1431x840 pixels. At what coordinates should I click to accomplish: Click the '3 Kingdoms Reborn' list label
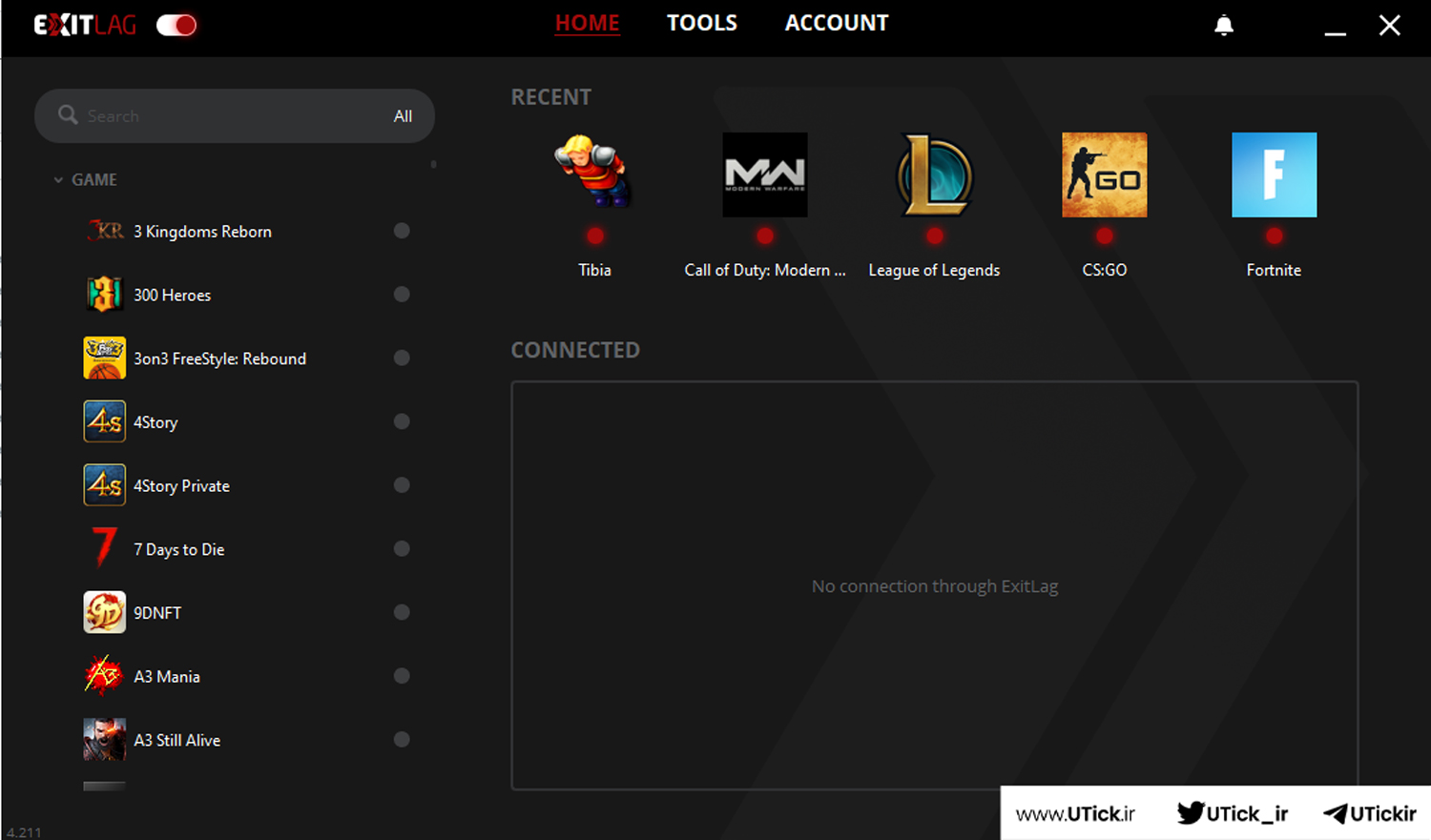[202, 232]
